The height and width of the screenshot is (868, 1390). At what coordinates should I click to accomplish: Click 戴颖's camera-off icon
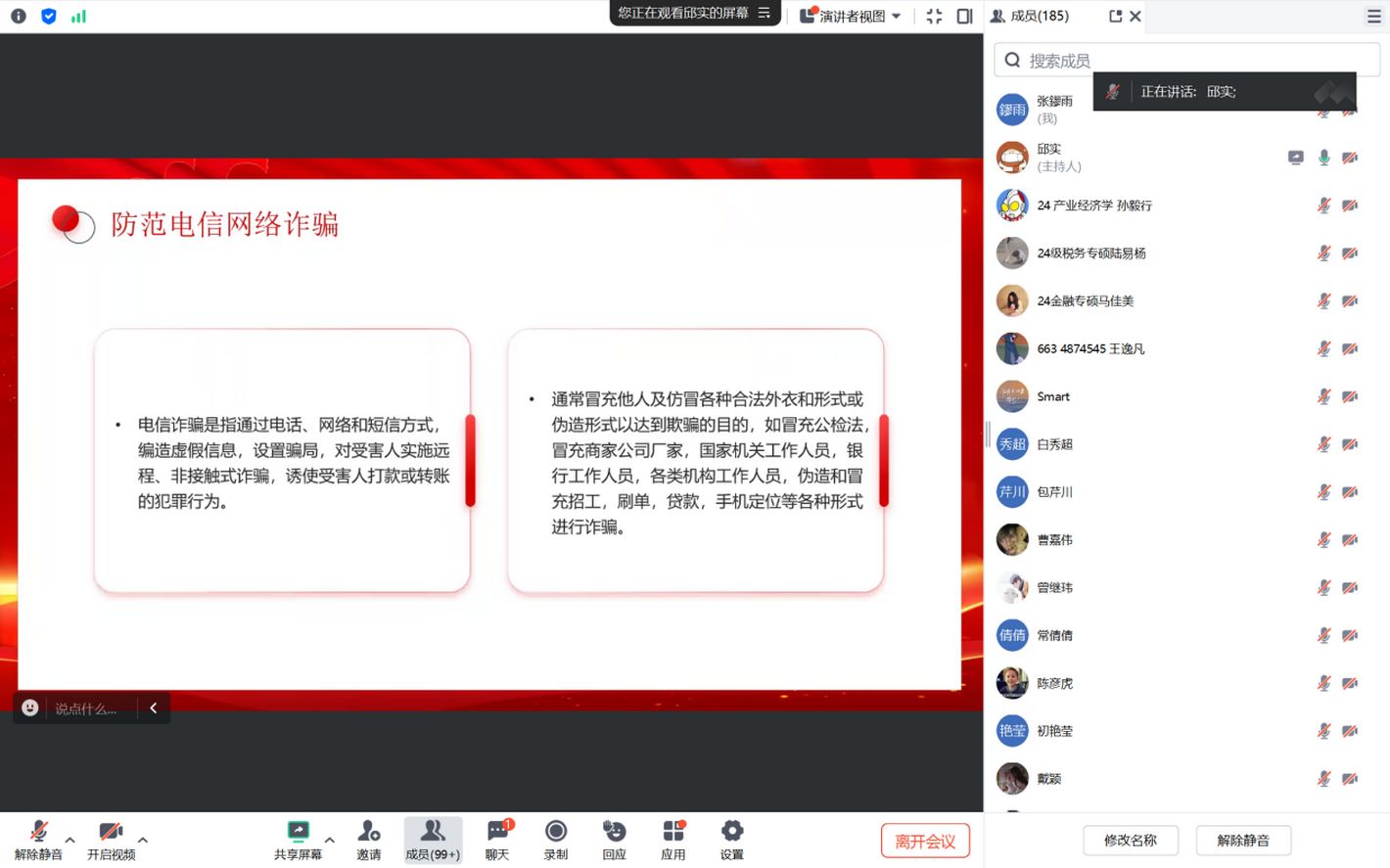pos(1350,779)
